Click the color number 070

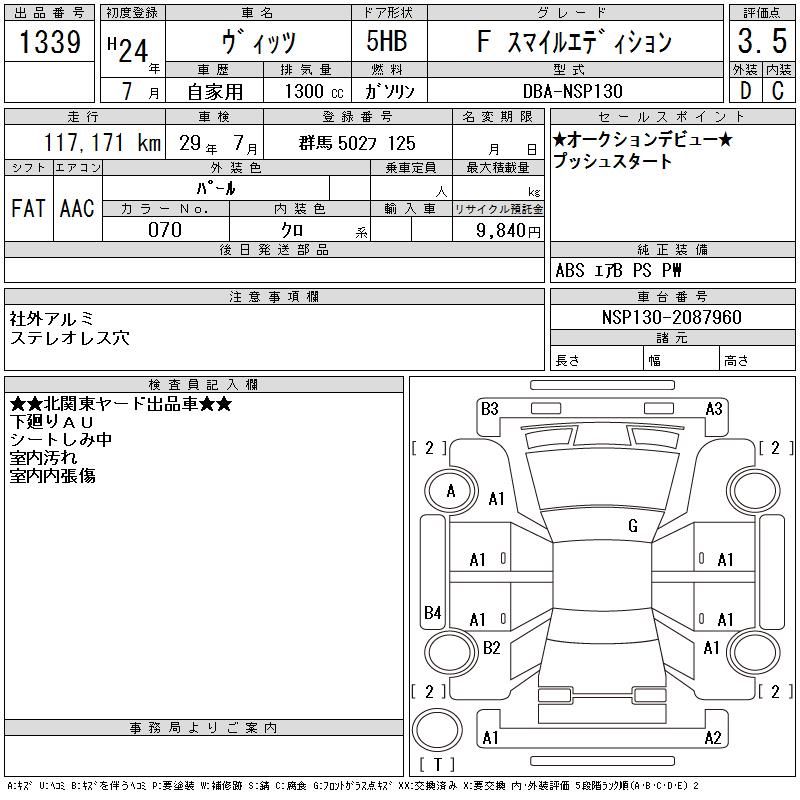point(165,230)
